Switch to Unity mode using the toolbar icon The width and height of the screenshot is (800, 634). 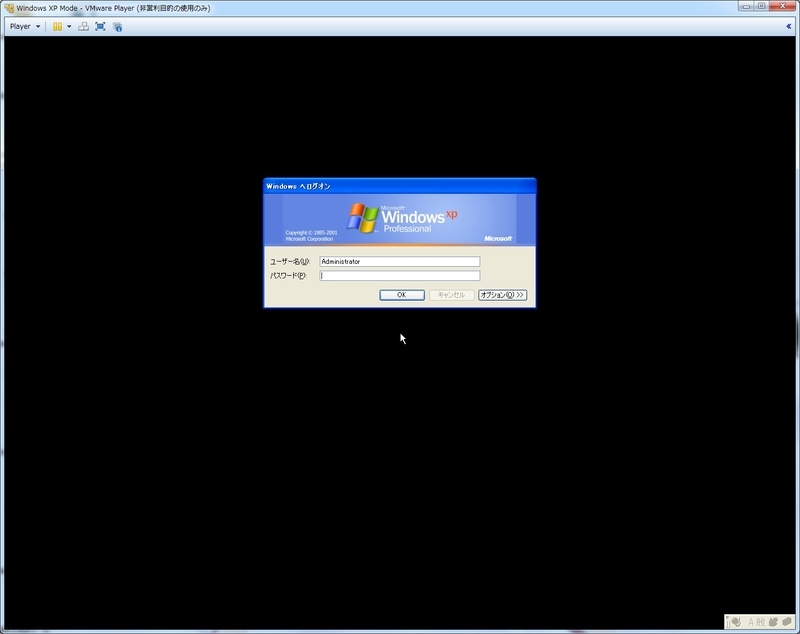[x=117, y=27]
